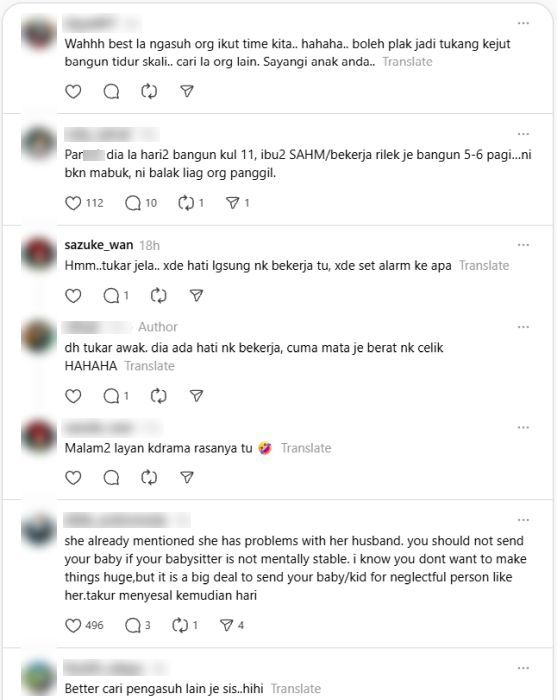View the 3 replies on the 496-like comment

coord(137,625)
